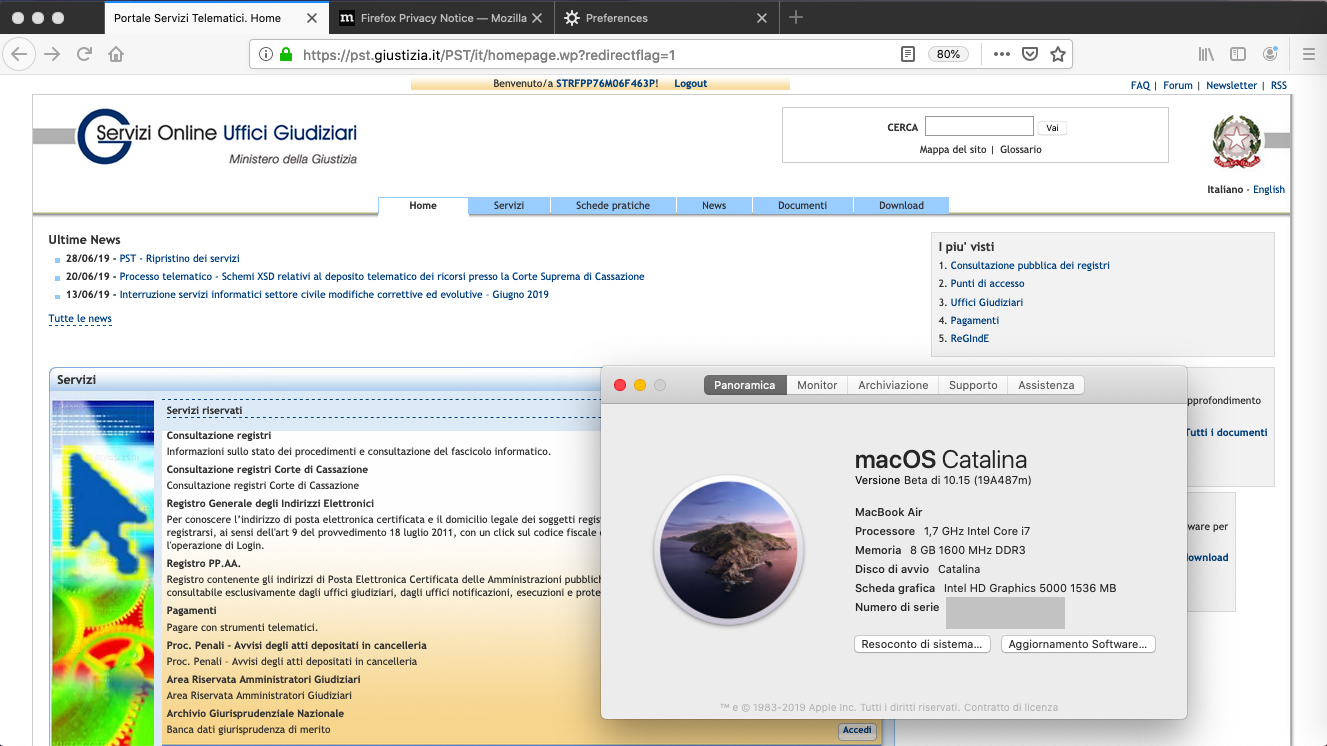Open Contratto di licenza link

coord(1011,708)
